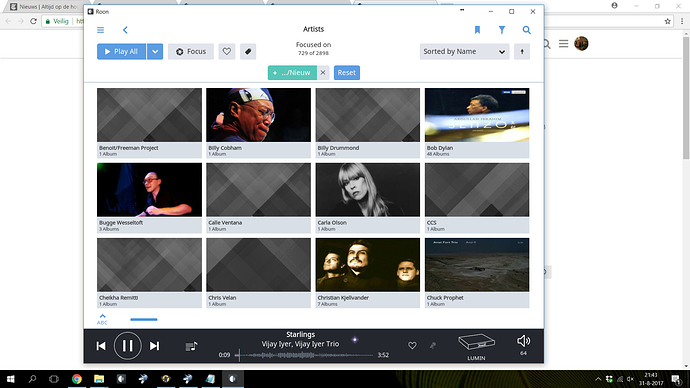This screenshot has width=690, height=388.
Task: Open Cheikha Remitti artist tile
Action: pos(150,273)
